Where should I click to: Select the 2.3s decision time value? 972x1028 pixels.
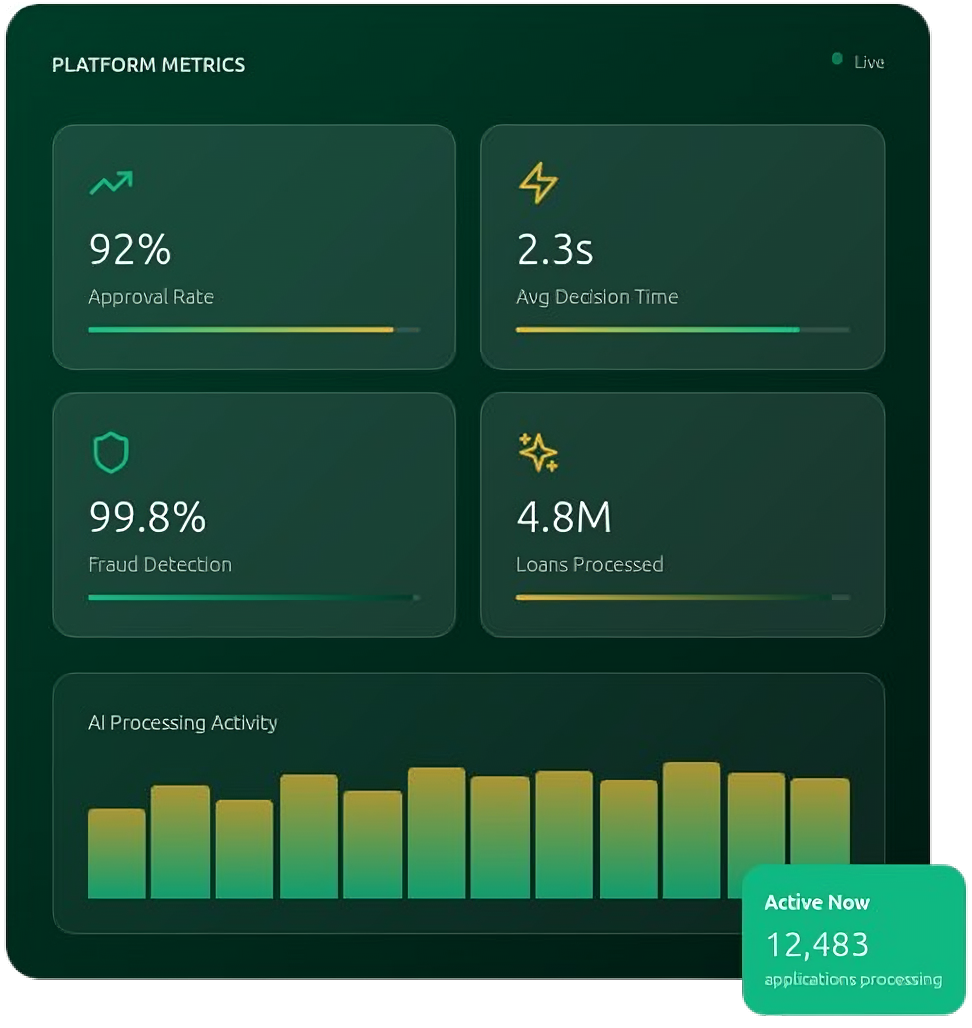[555, 249]
